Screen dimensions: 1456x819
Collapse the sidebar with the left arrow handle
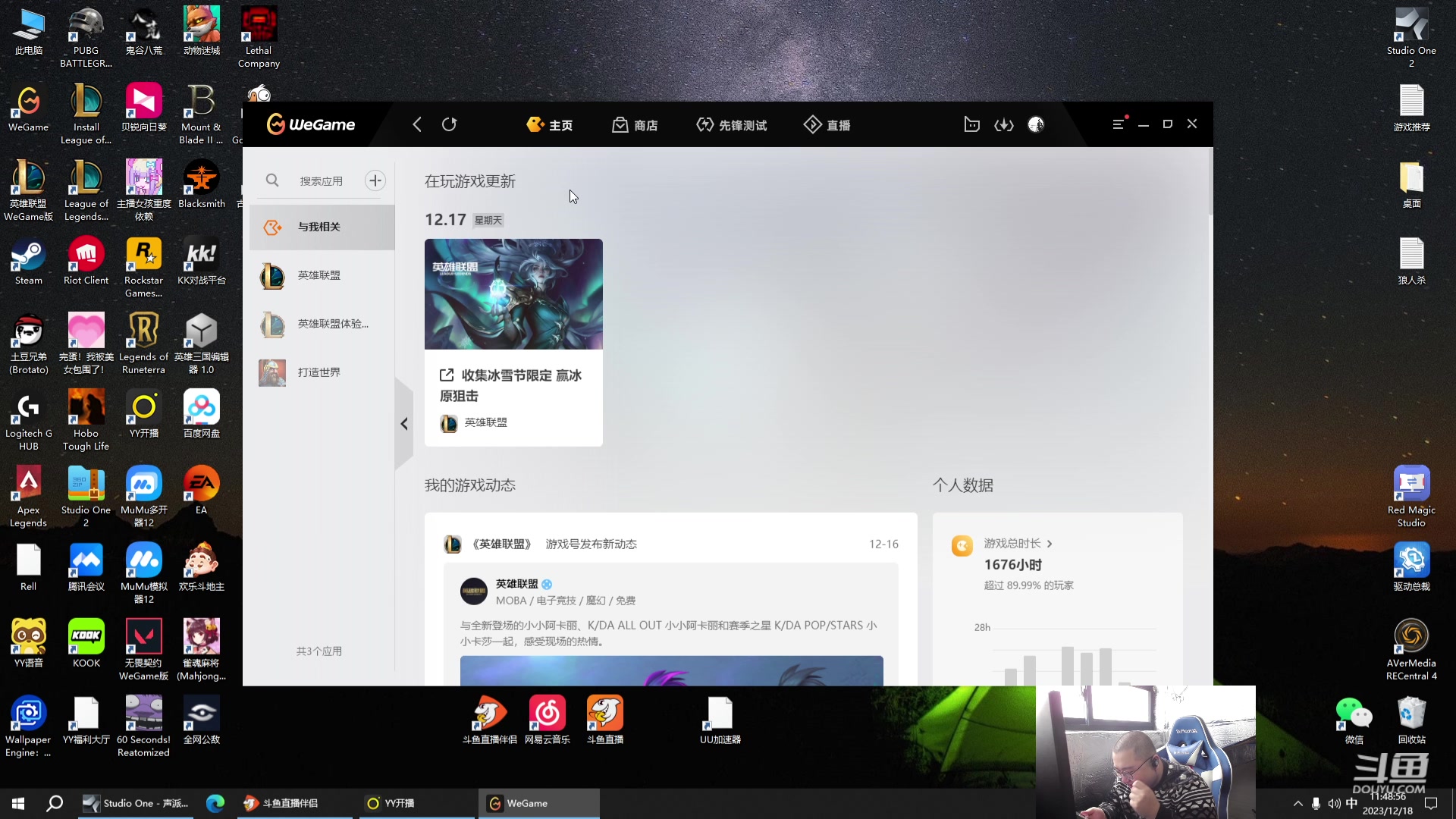tap(404, 424)
